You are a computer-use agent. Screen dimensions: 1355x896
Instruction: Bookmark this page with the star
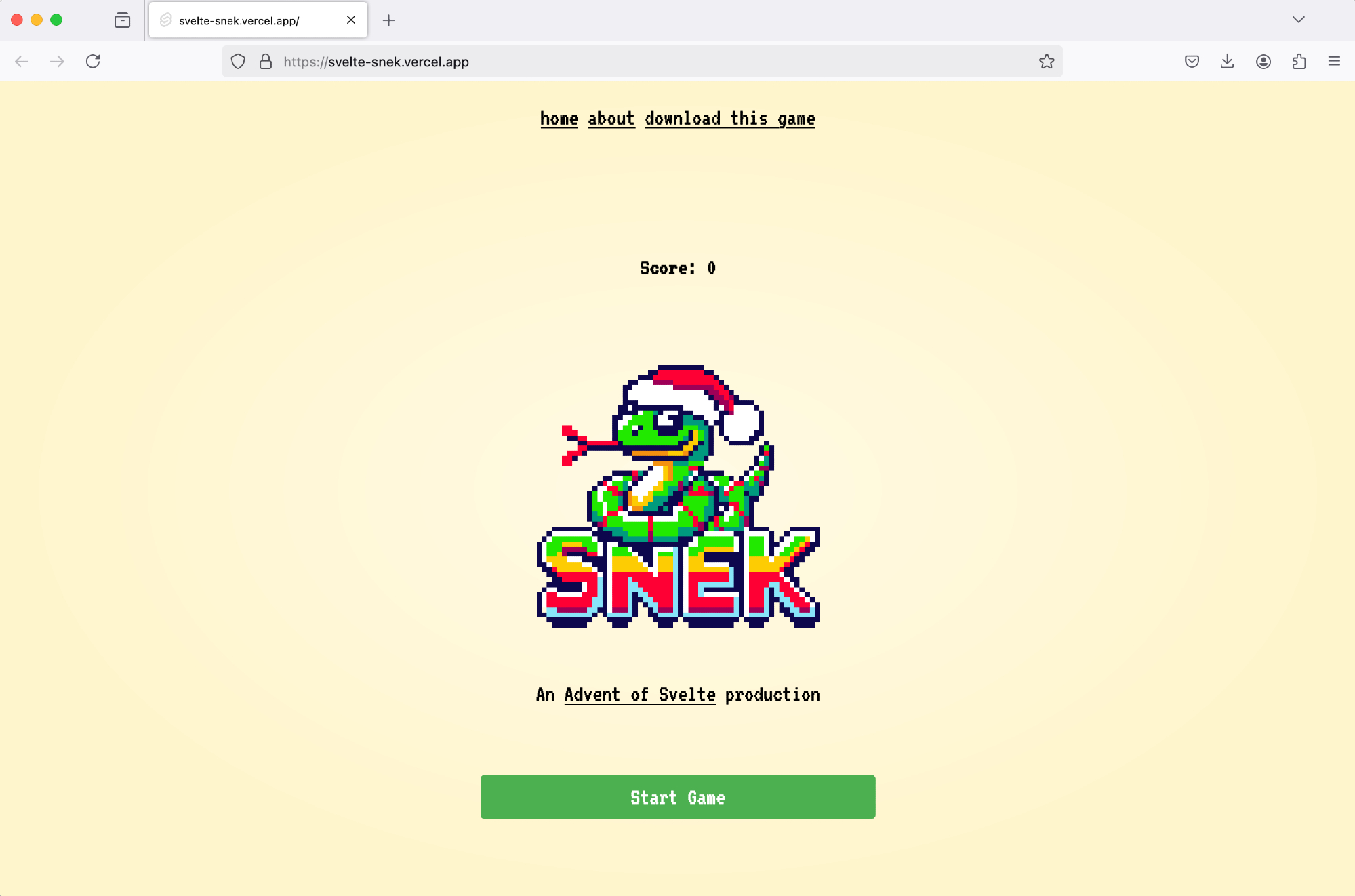tap(1047, 62)
